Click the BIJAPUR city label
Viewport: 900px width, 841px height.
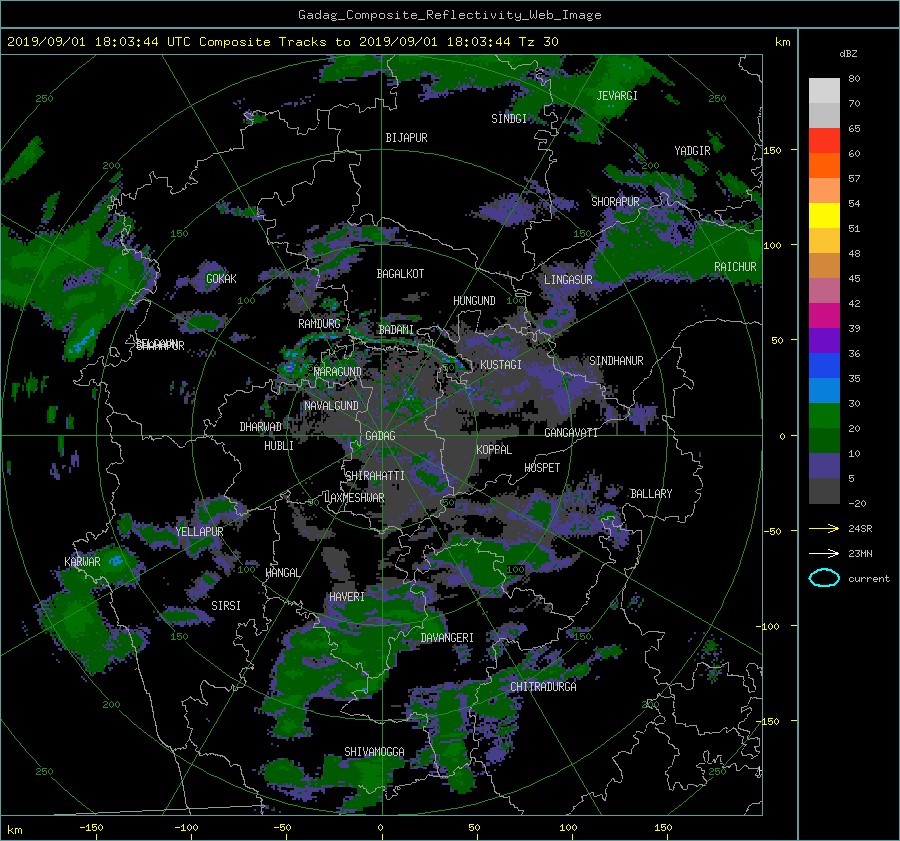tap(406, 138)
